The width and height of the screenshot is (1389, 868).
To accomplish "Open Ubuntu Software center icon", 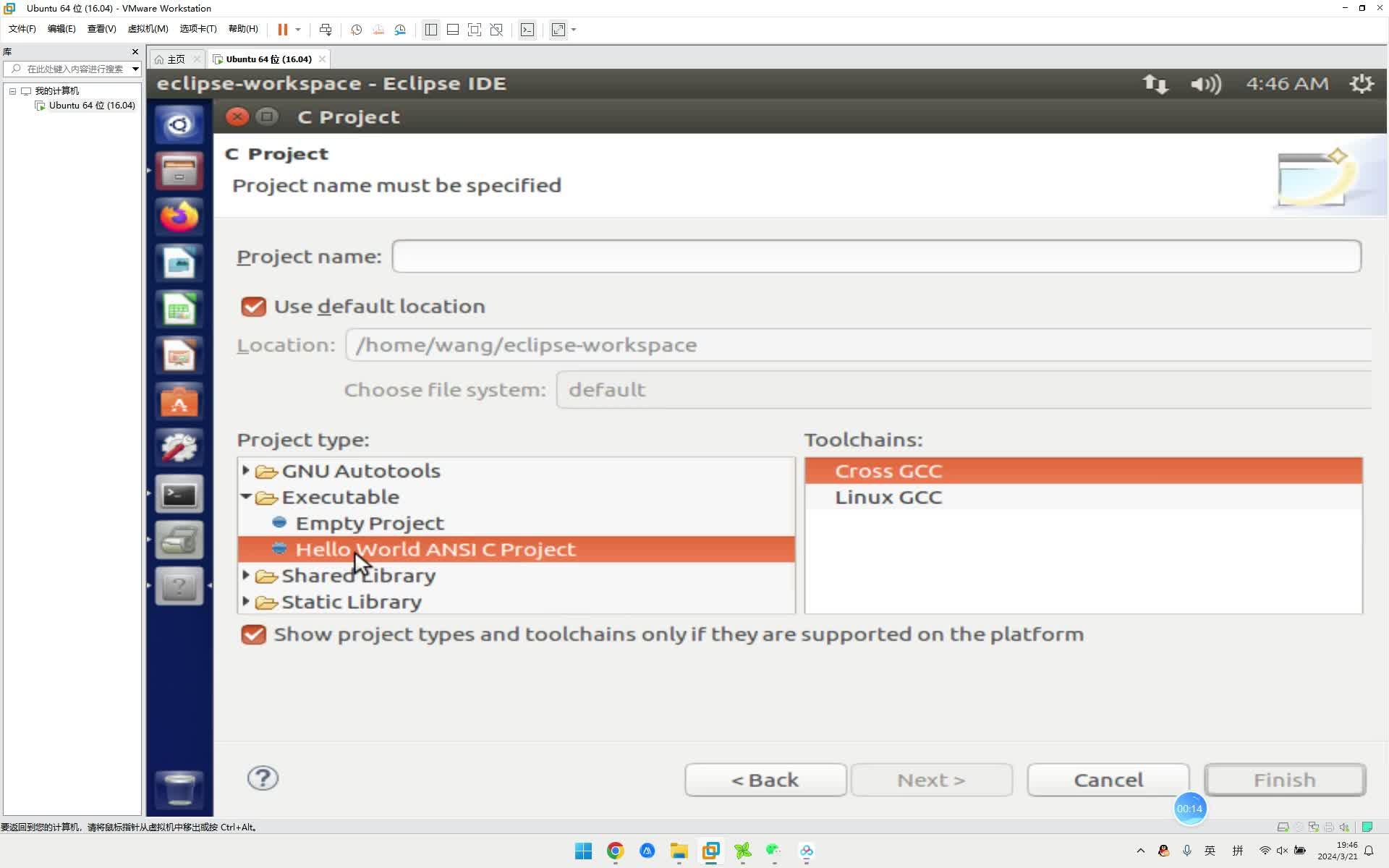I will 179,402.
